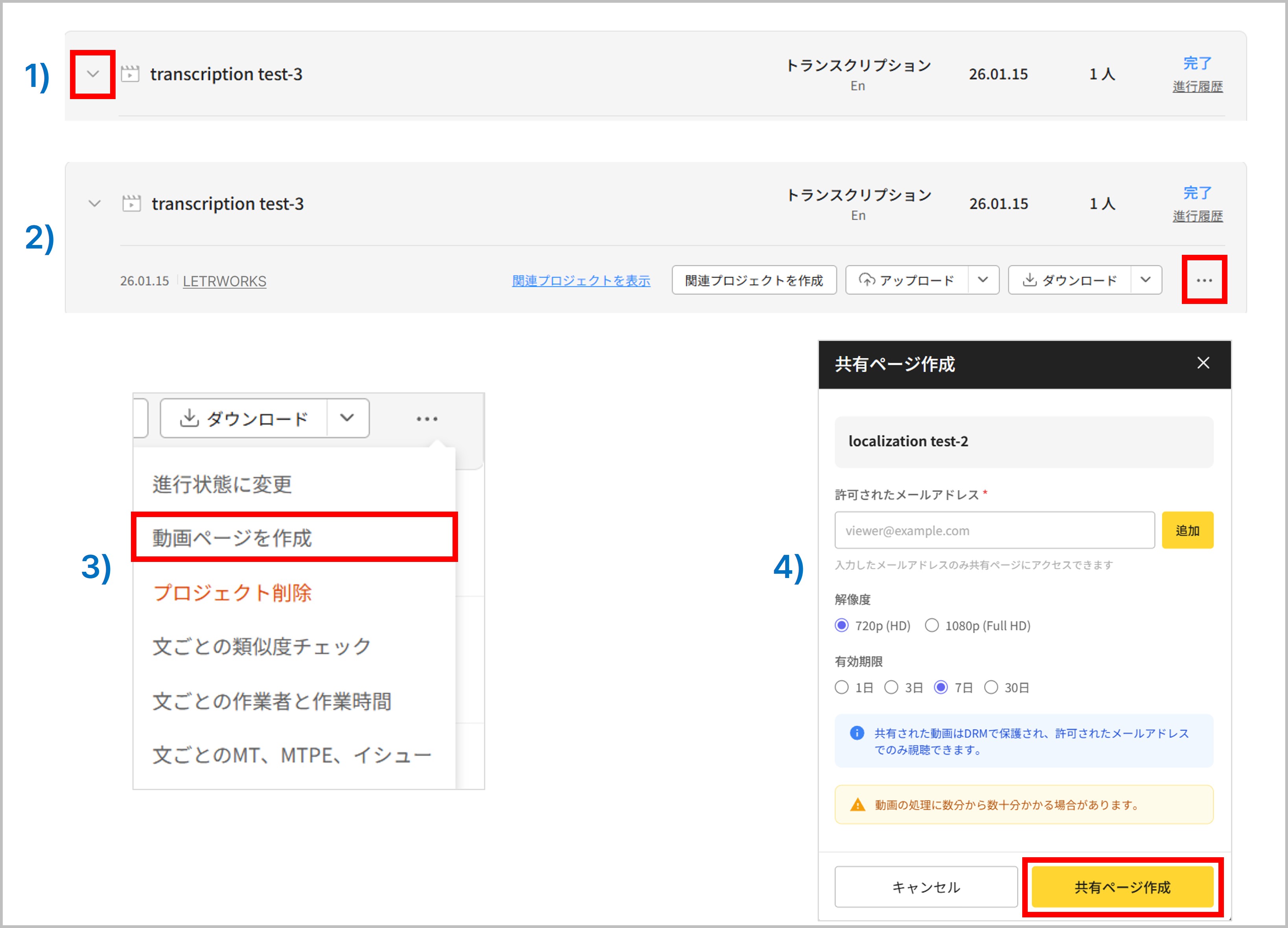This screenshot has width=1288, height=928.
Task: Open the ダウンロード dropdown arrow in the expanded project row
Action: [x=1145, y=280]
